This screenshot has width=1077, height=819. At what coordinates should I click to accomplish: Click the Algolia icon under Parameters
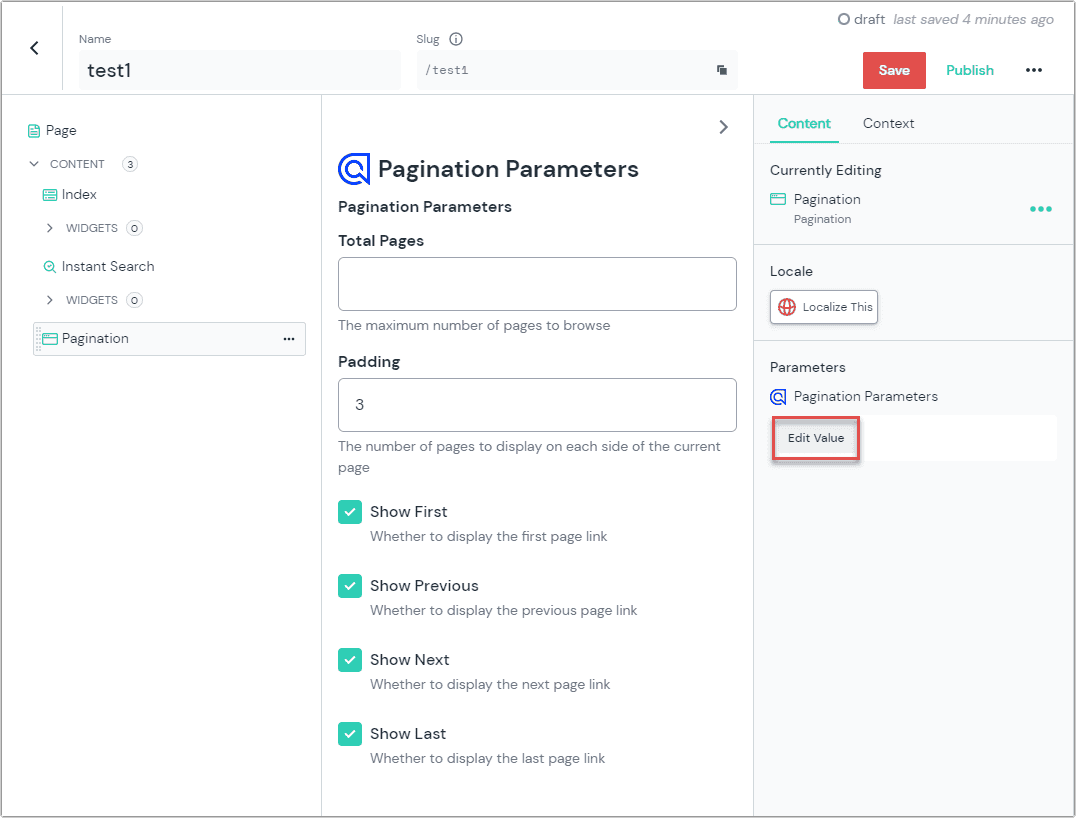778,397
